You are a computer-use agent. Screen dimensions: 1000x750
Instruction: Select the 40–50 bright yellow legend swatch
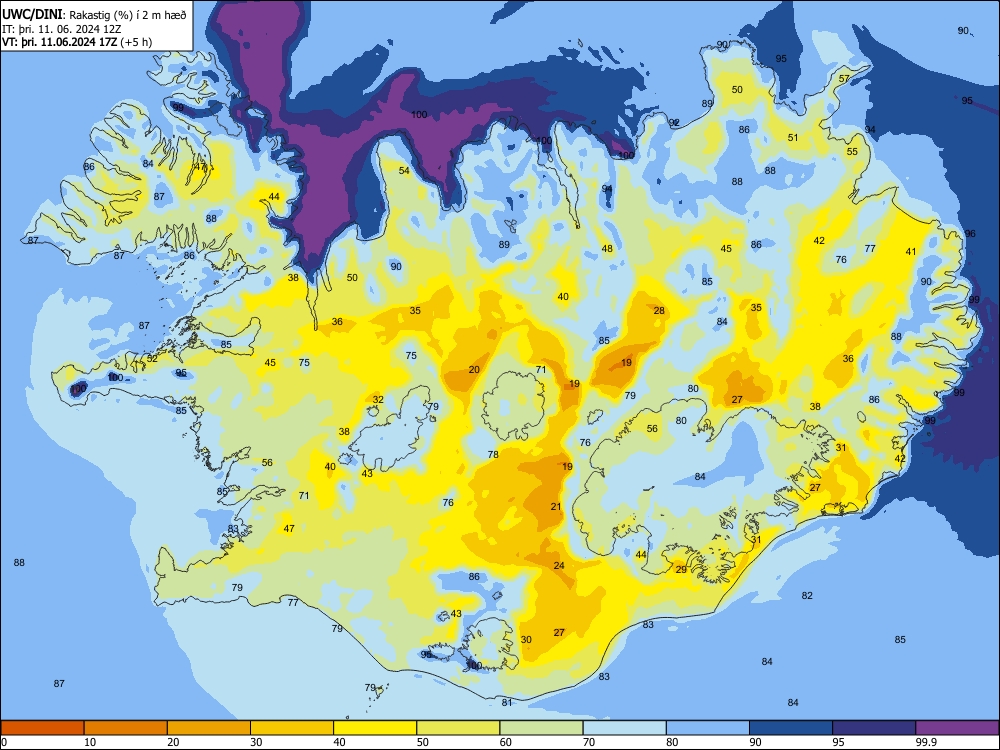tap(375, 728)
